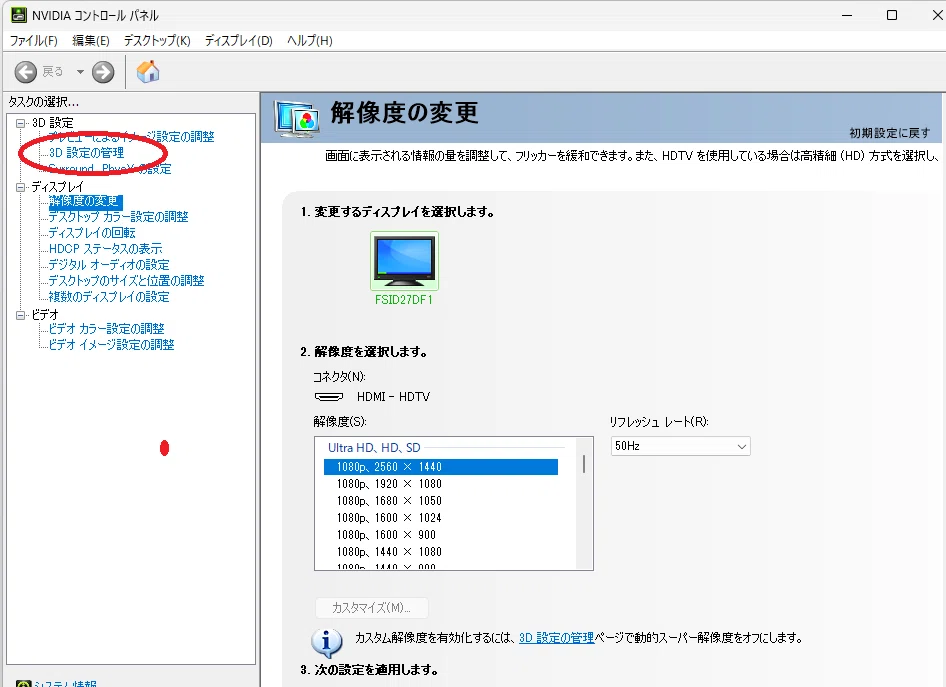This screenshot has width=946, height=687.
Task: Open the デスクトップ(K) menu
Action: coord(157,40)
